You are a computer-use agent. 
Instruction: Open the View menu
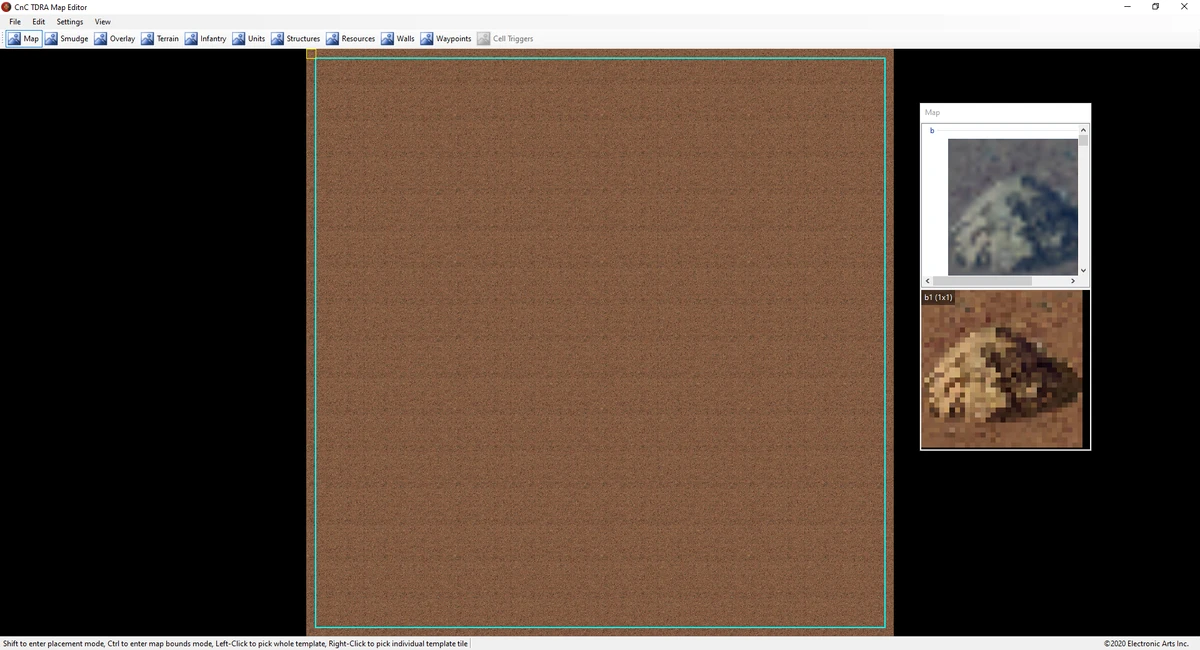[x=102, y=21]
